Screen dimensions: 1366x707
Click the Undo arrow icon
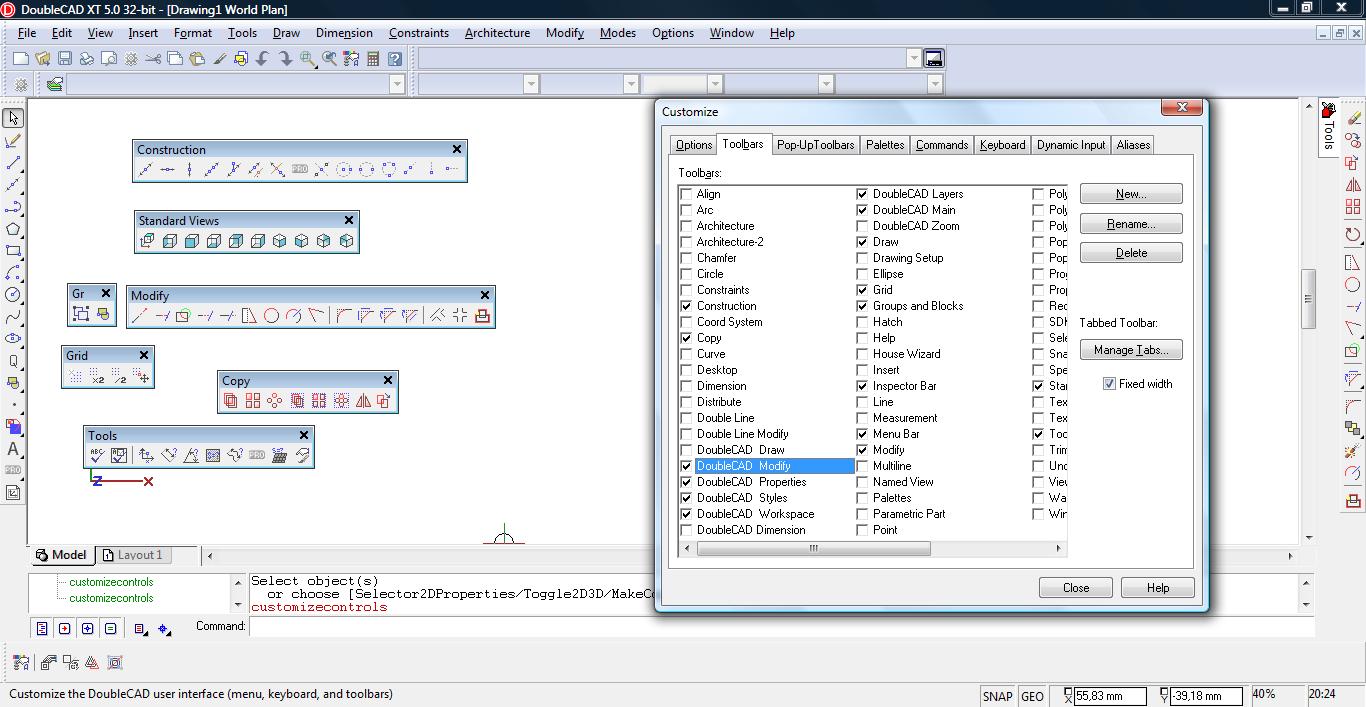(x=263, y=59)
